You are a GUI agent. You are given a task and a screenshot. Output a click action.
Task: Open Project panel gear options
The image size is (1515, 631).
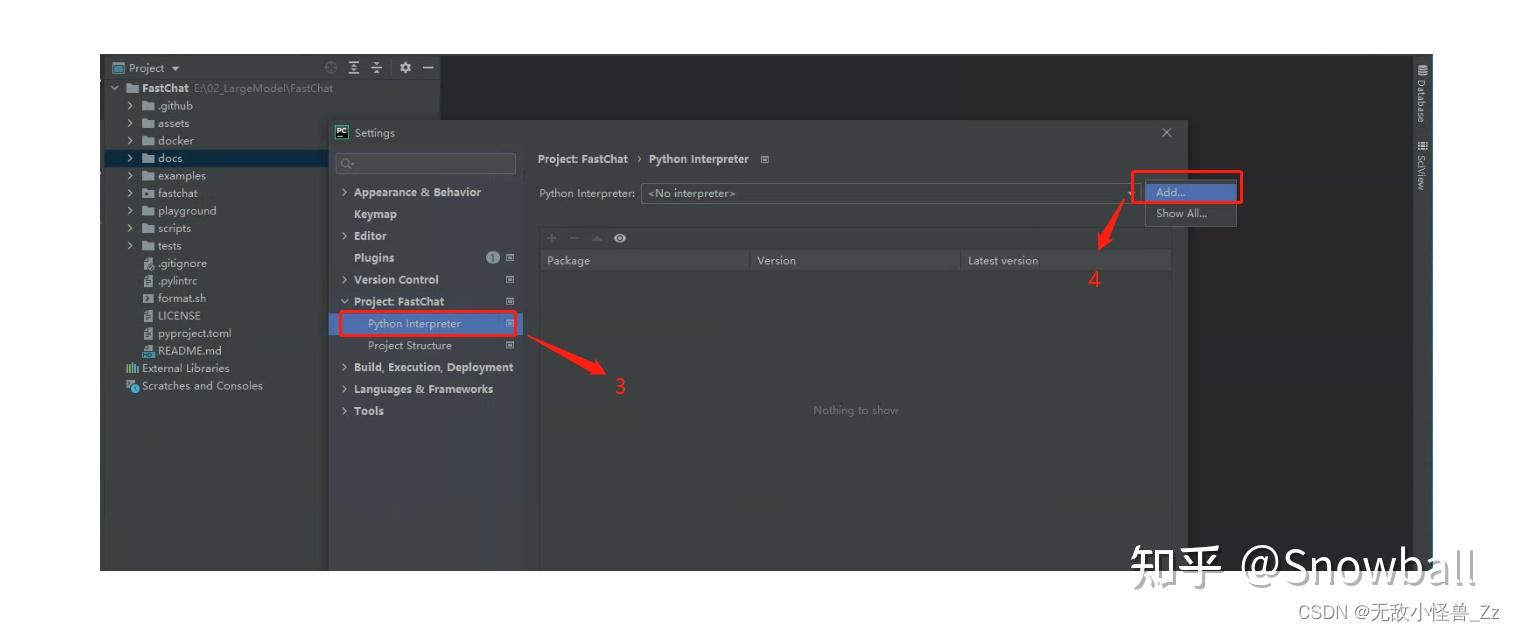pyautogui.click(x=405, y=68)
